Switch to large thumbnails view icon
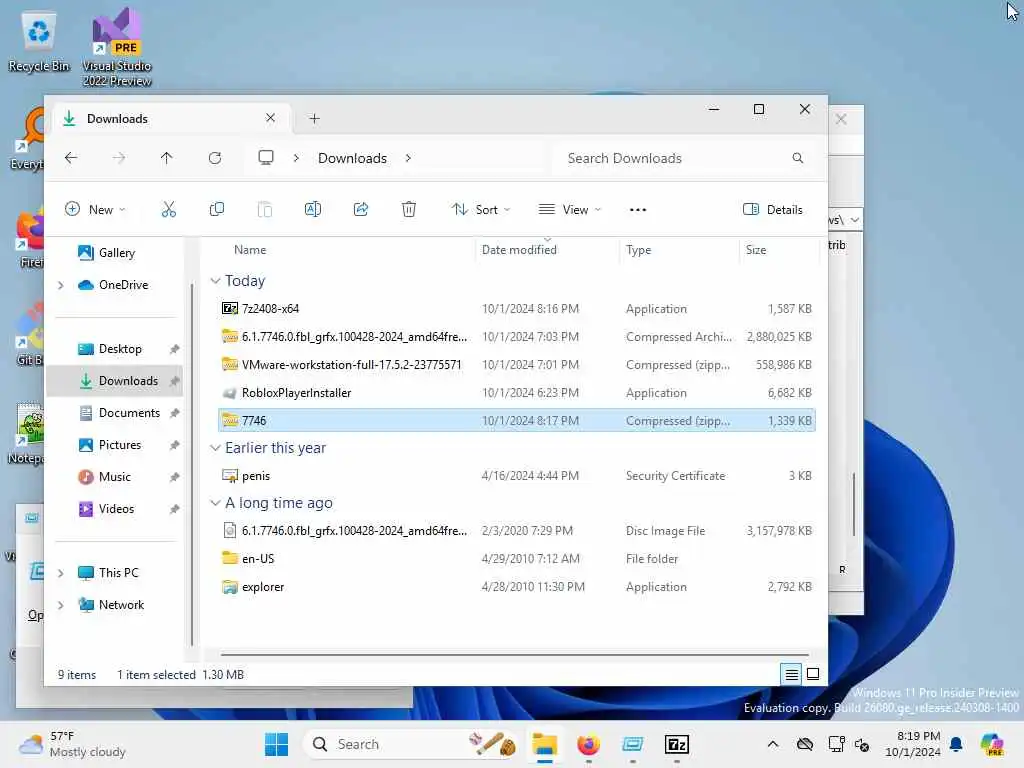This screenshot has width=1024, height=768. [x=813, y=674]
